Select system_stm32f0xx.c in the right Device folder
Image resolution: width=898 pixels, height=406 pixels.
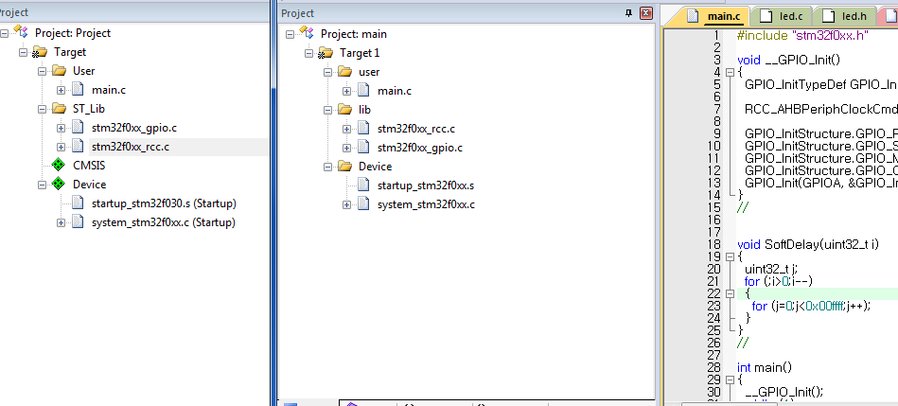click(x=425, y=204)
